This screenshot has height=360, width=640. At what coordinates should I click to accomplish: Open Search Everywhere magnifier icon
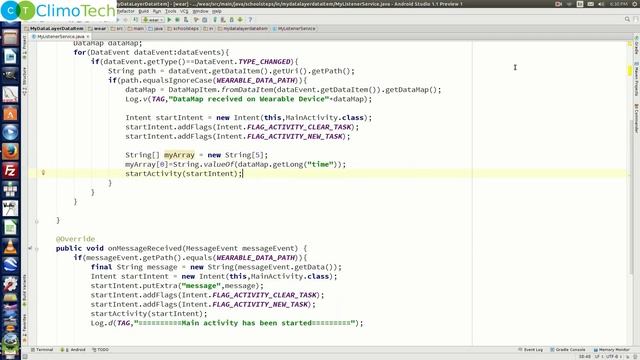(x=627, y=19)
